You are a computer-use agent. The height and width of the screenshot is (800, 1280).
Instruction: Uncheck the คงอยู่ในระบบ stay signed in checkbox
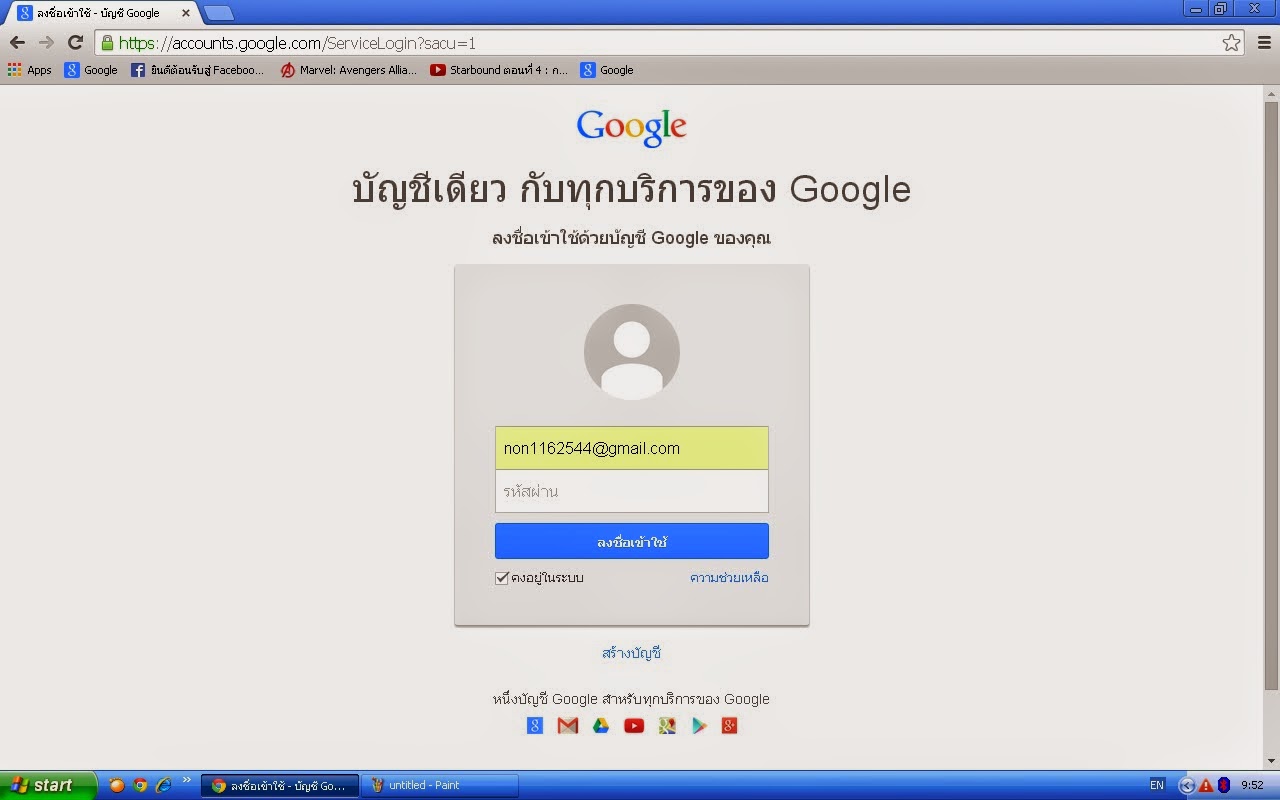(x=502, y=578)
